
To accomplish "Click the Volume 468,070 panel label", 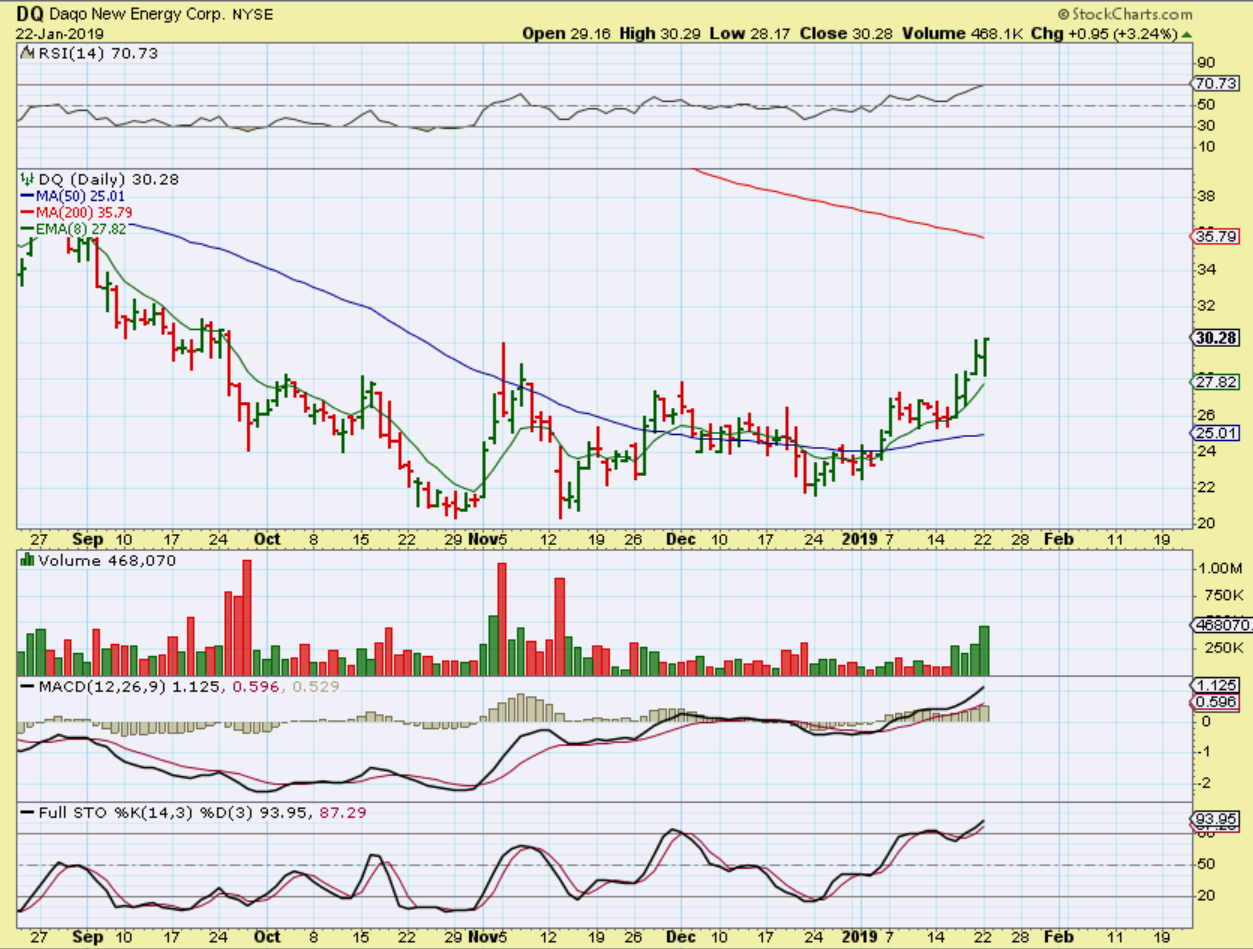I will click(106, 561).
